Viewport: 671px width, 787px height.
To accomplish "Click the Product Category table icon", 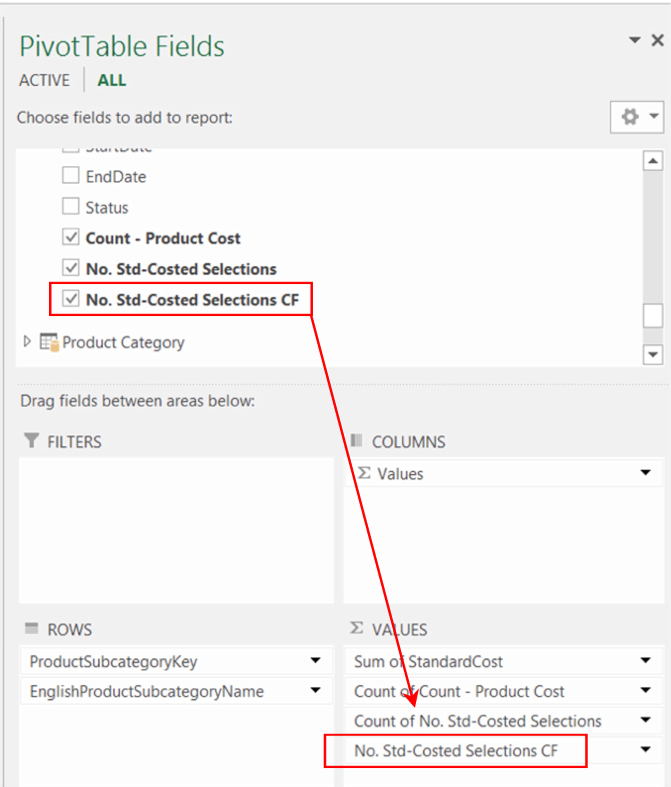I will [x=49, y=342].
